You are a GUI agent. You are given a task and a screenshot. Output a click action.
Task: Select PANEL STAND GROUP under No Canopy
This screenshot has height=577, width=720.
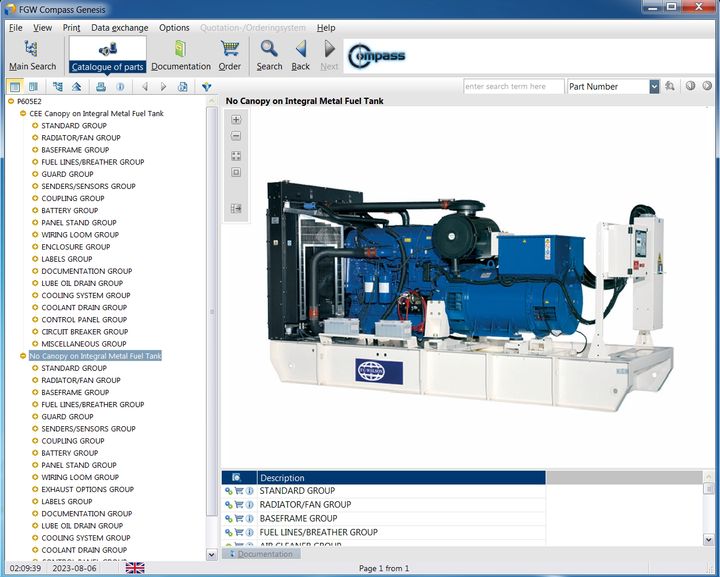79,465
